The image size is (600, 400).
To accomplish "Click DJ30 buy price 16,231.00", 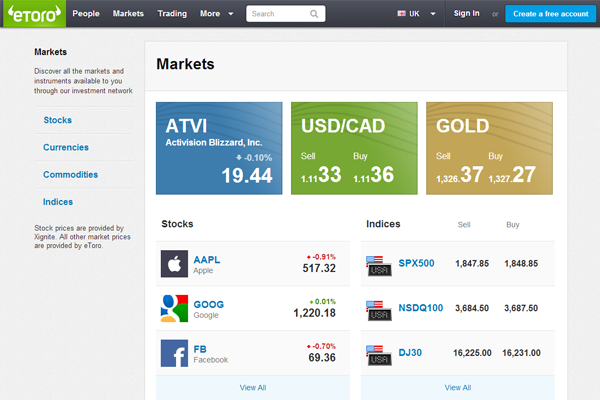I will 521,353.
